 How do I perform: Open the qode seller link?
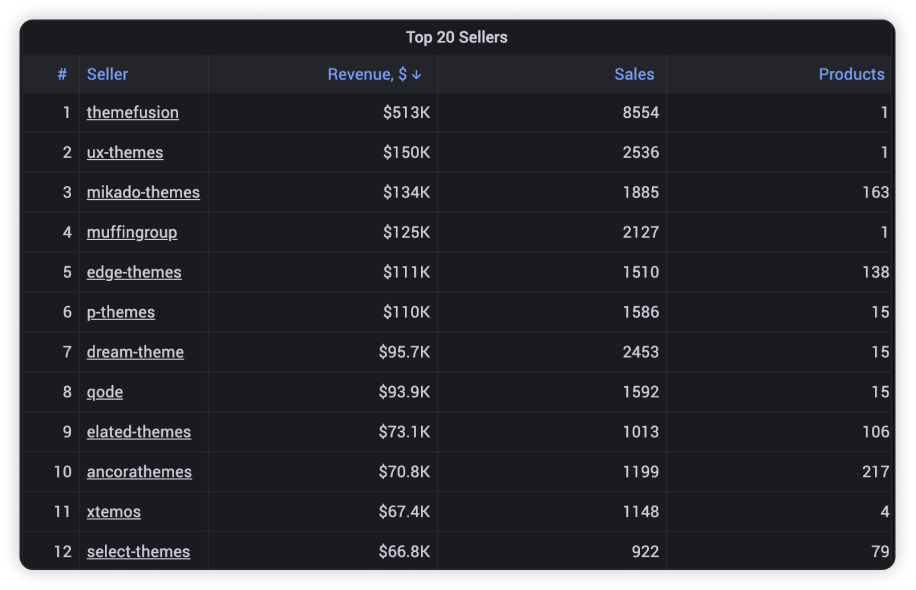(x=105, y=393)
